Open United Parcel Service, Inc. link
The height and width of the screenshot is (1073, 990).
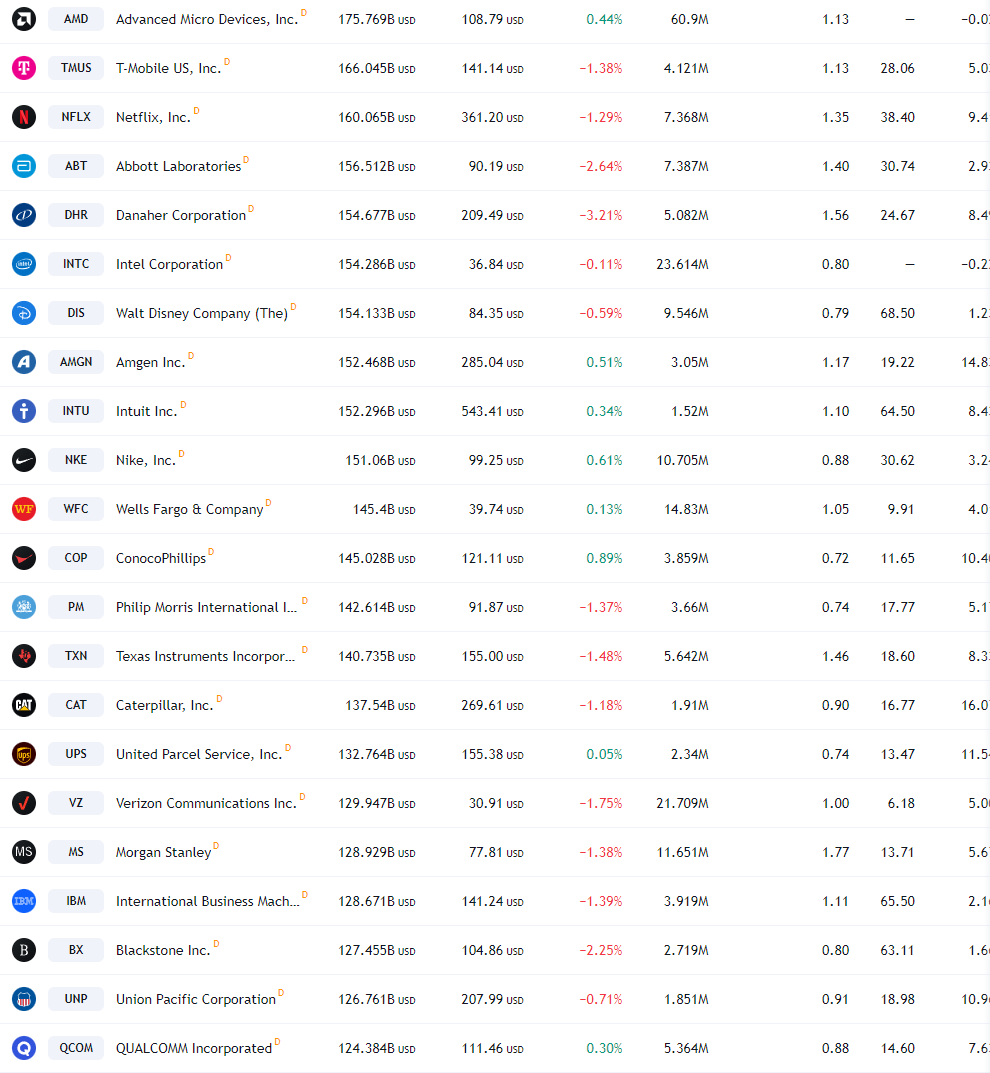(x=199, y=754)
